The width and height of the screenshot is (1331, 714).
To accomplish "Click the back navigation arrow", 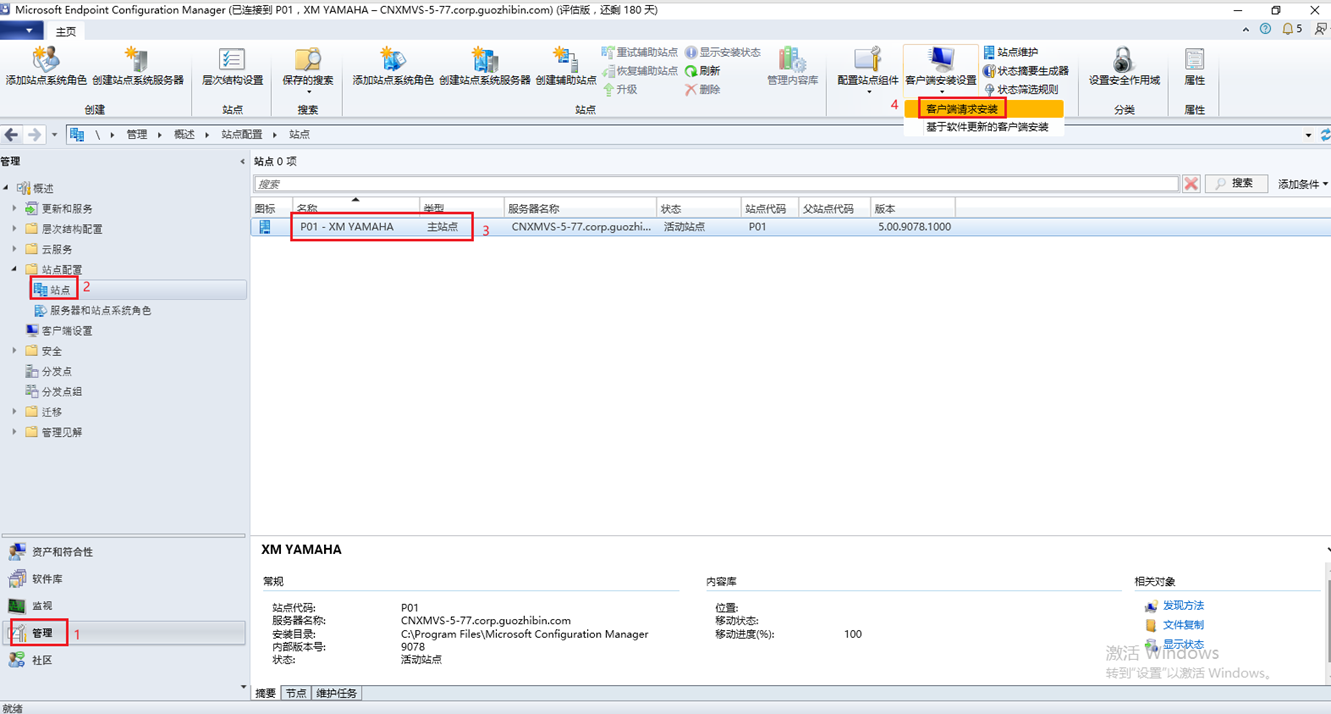I will click(12, 134).
